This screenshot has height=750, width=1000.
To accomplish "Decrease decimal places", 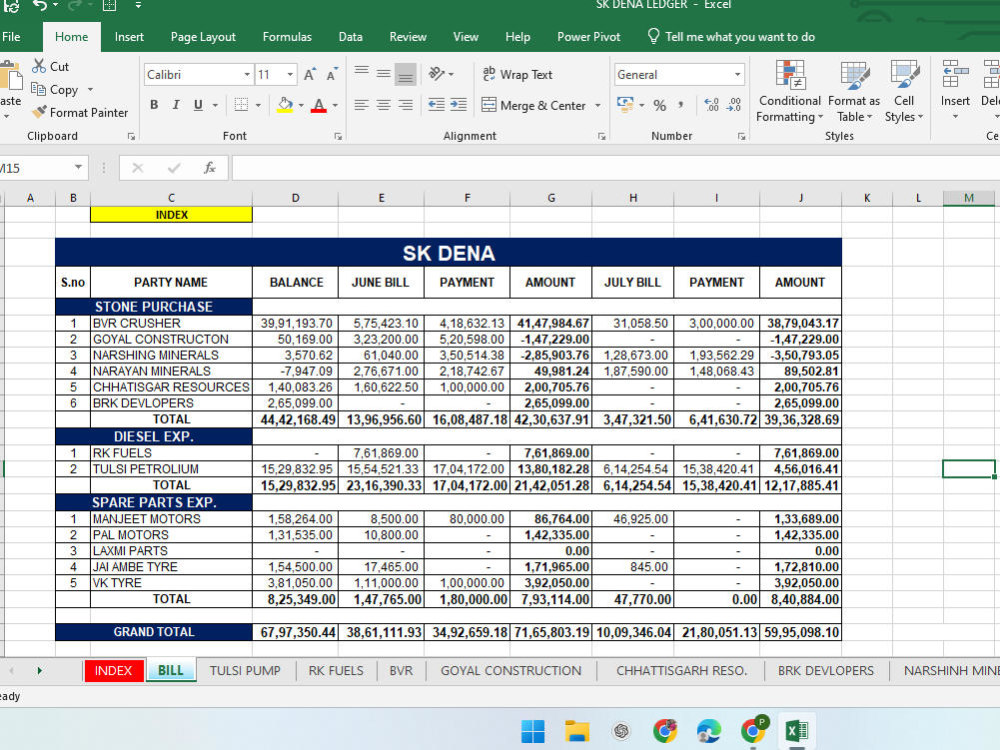I will pos(734,105).
